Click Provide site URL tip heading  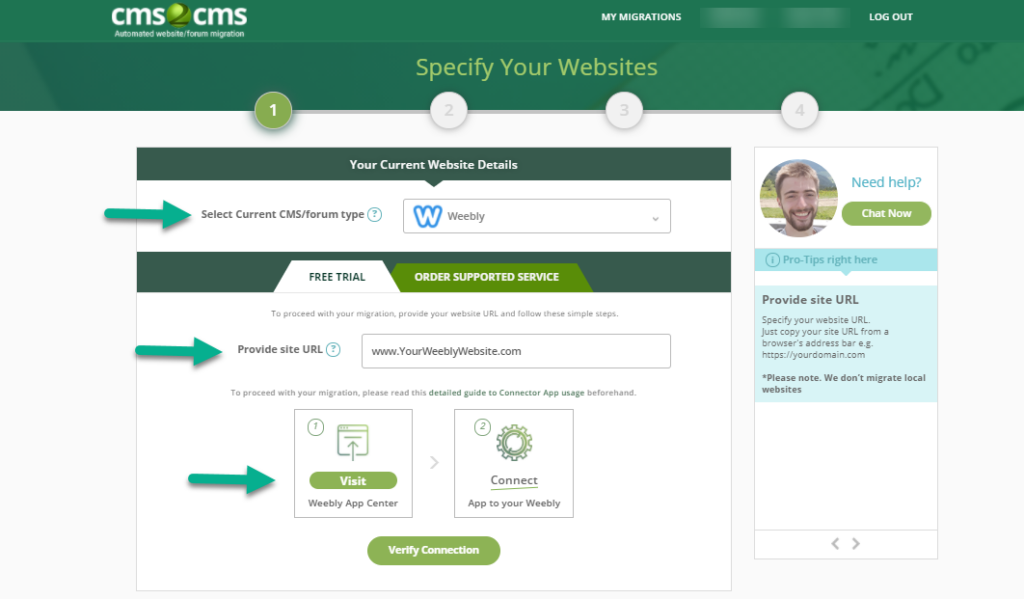810,300
